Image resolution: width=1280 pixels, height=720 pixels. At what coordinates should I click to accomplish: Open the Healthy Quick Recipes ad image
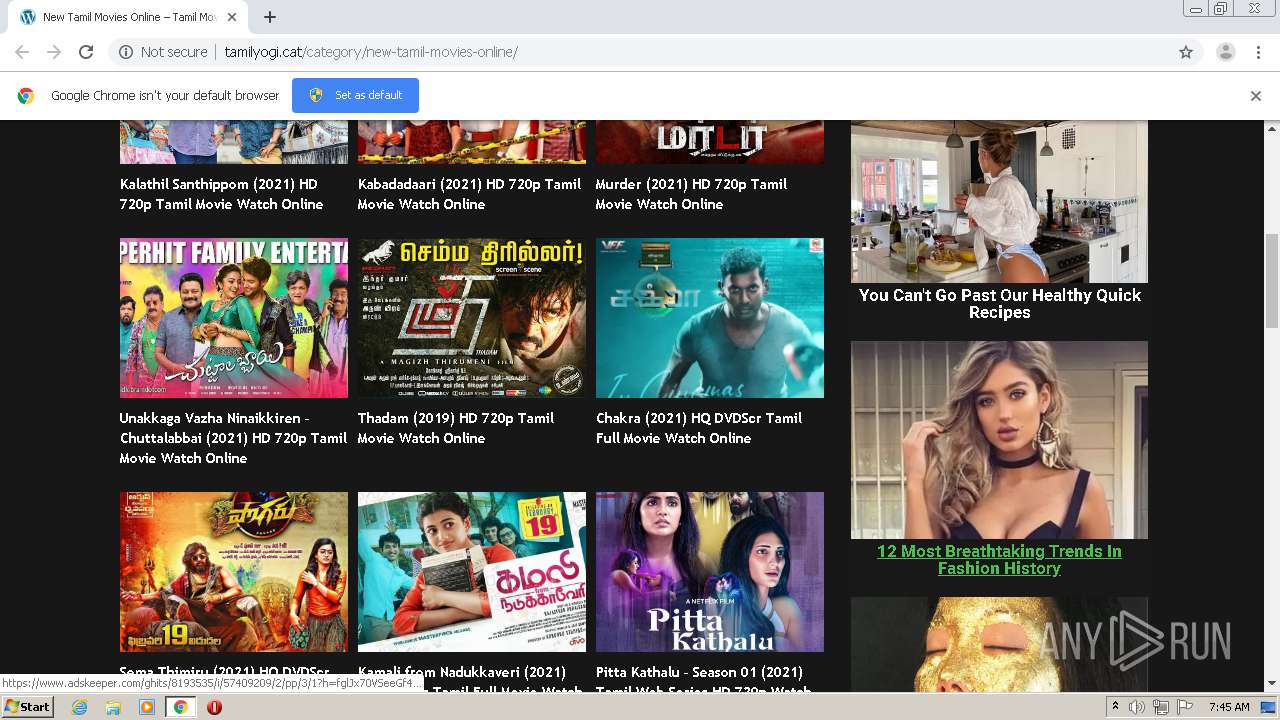pos(999,201)
